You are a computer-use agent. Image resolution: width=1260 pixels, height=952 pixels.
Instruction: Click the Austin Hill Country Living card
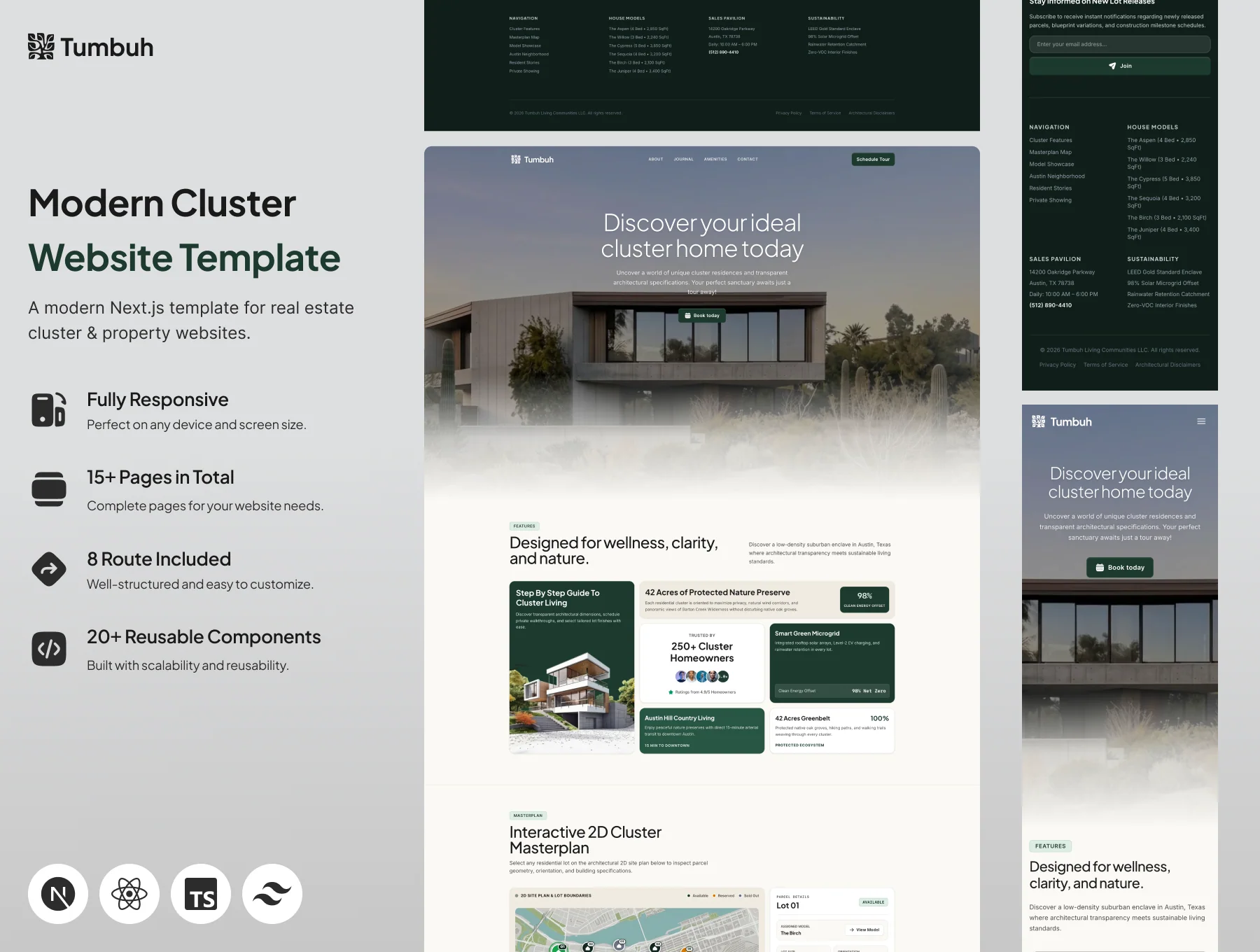701,731
